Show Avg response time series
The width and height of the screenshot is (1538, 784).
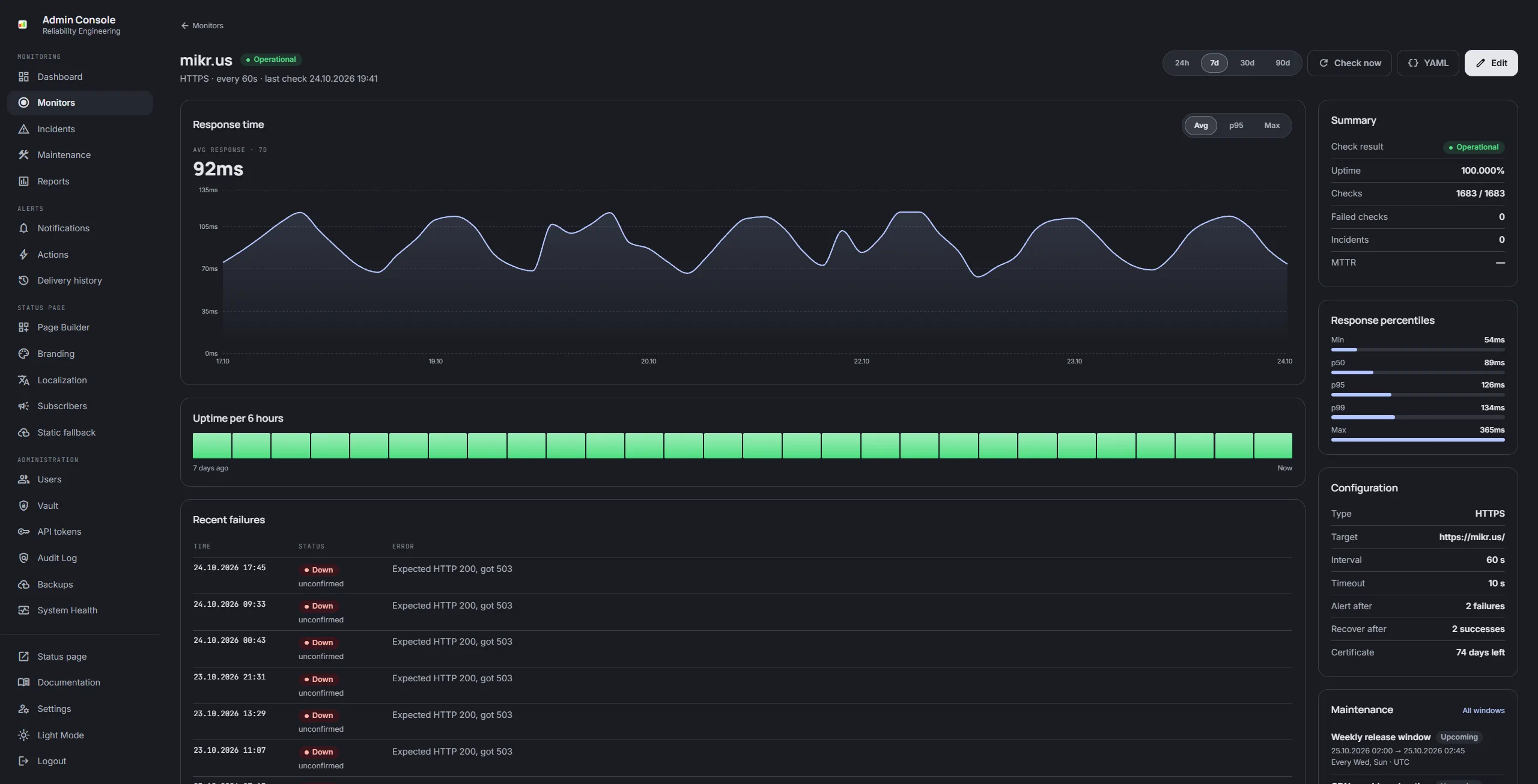click(1201, 126)
